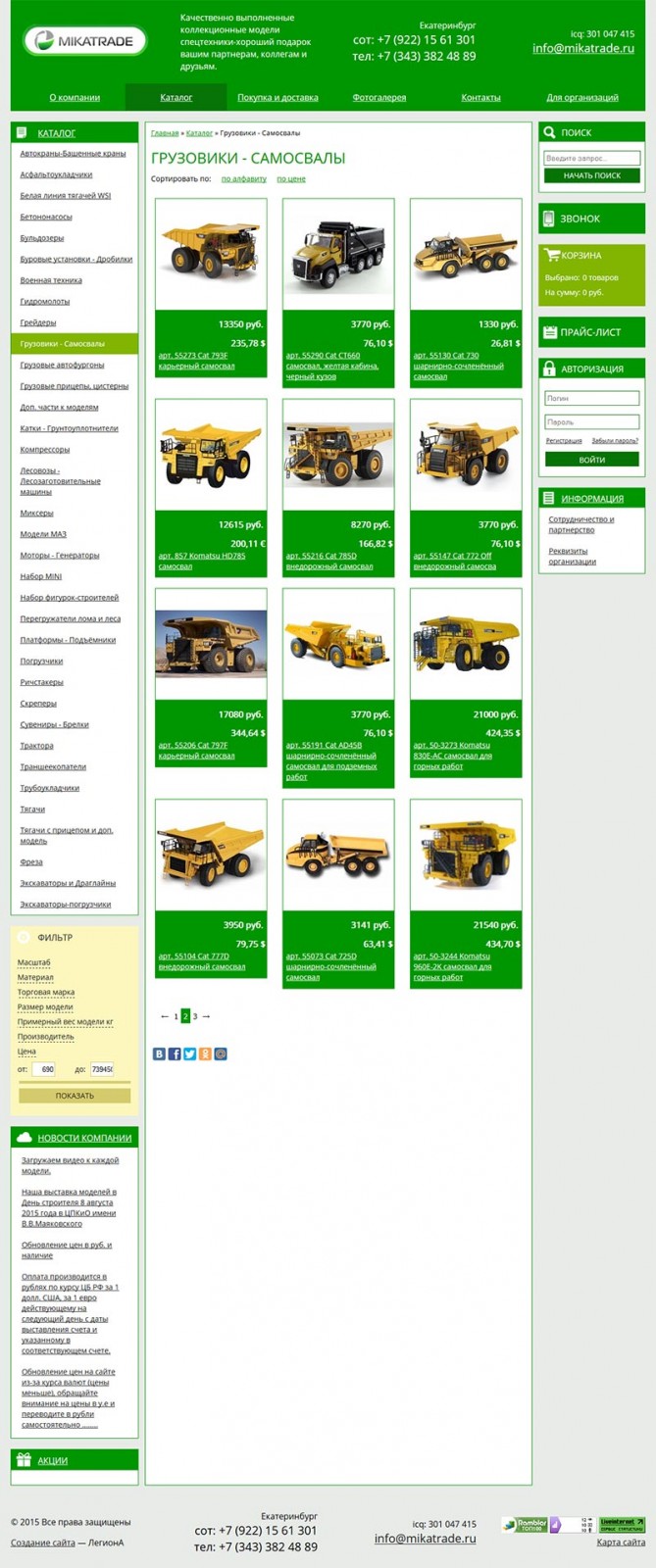The width and height of the screenshot is (656, 1568).
Task: Open Главная breadcrumb link
Action: point(165,132)
